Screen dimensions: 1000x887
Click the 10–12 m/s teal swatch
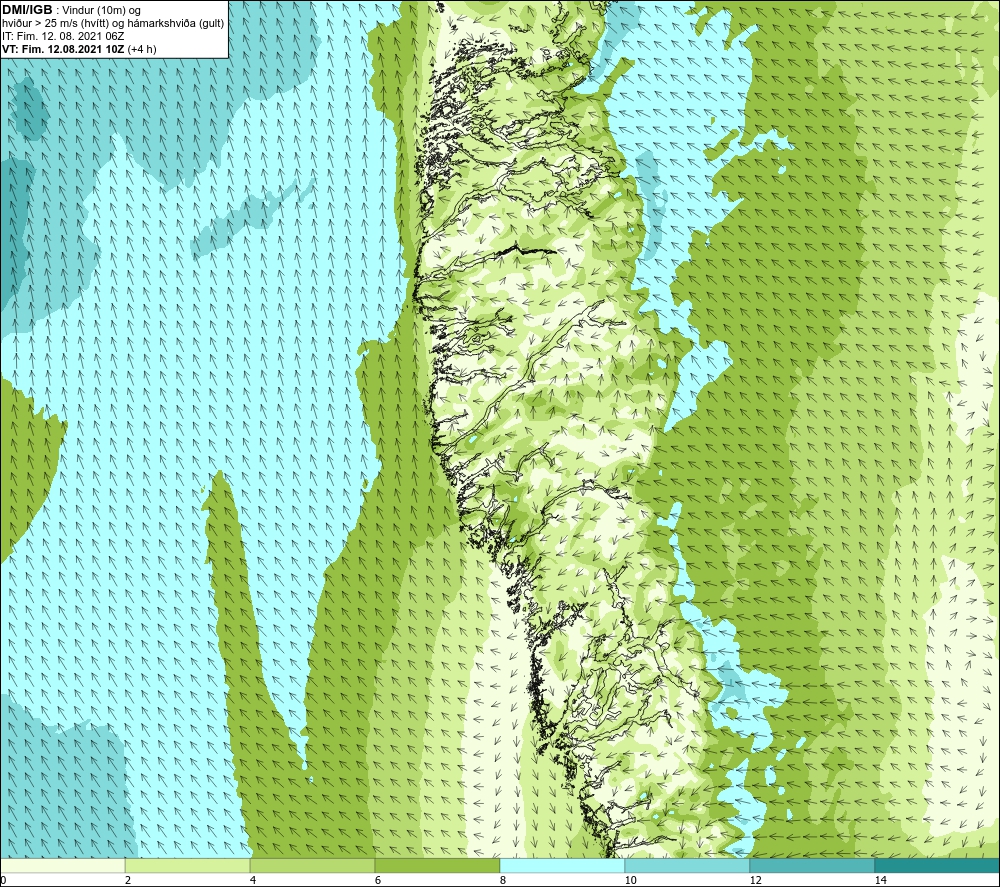point(688,866)
